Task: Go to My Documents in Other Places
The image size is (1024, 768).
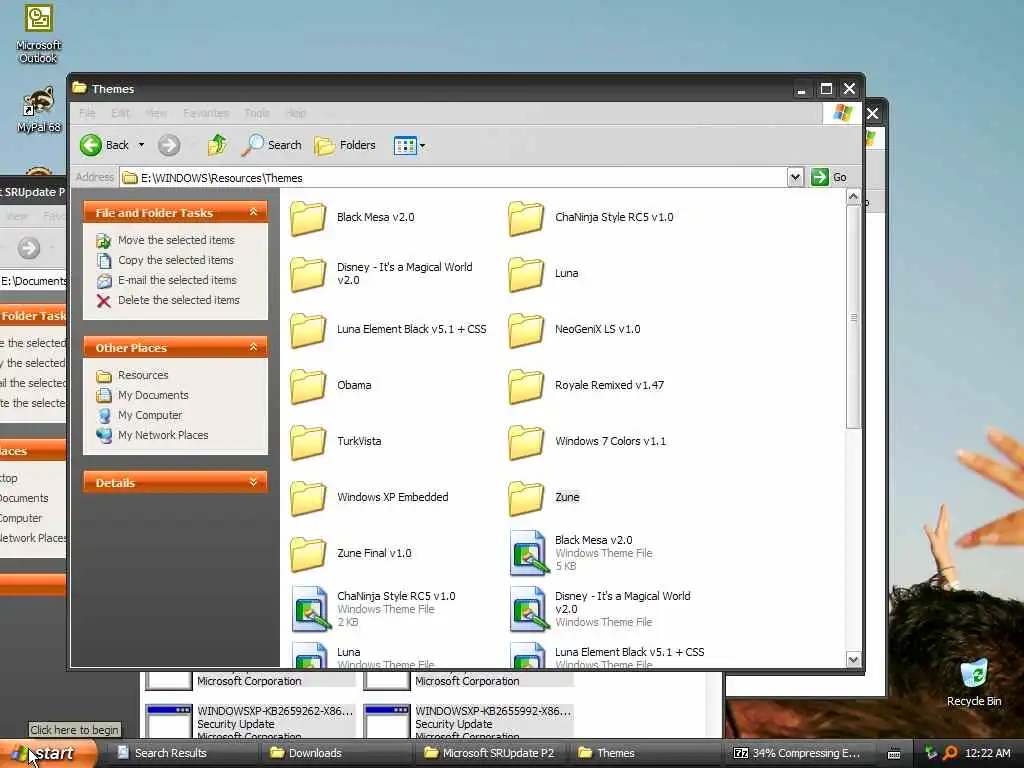Action: (x=142, y=395)
